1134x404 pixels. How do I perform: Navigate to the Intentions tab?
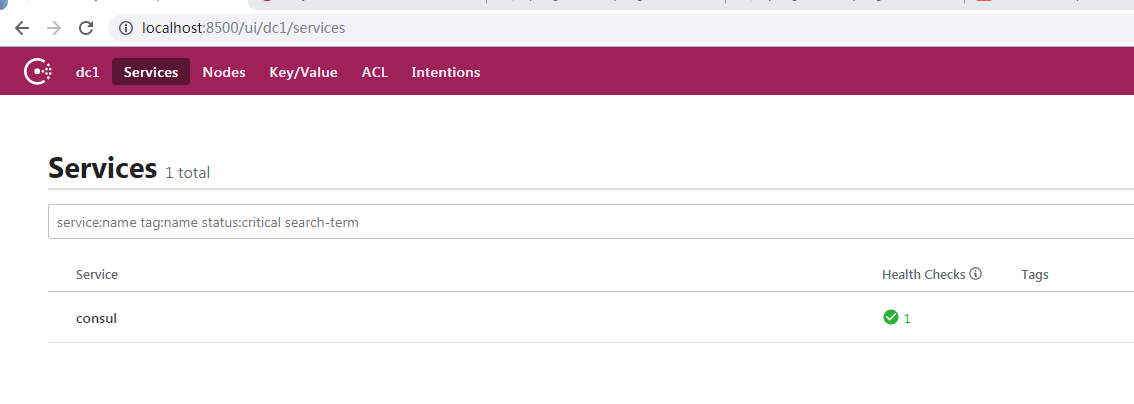tap(446, 72)
